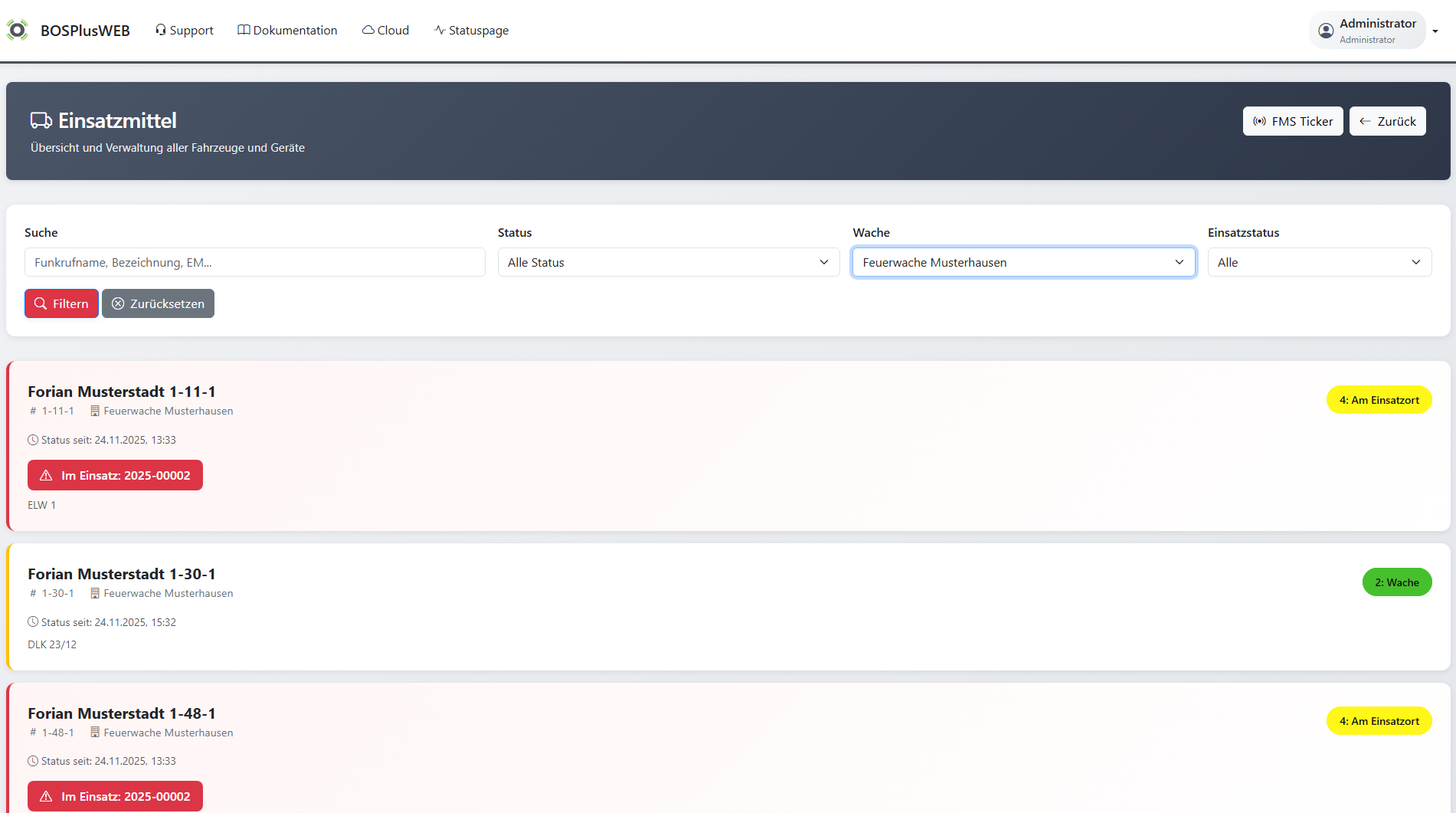Open the Support menu item

click(x=184, y=31)
